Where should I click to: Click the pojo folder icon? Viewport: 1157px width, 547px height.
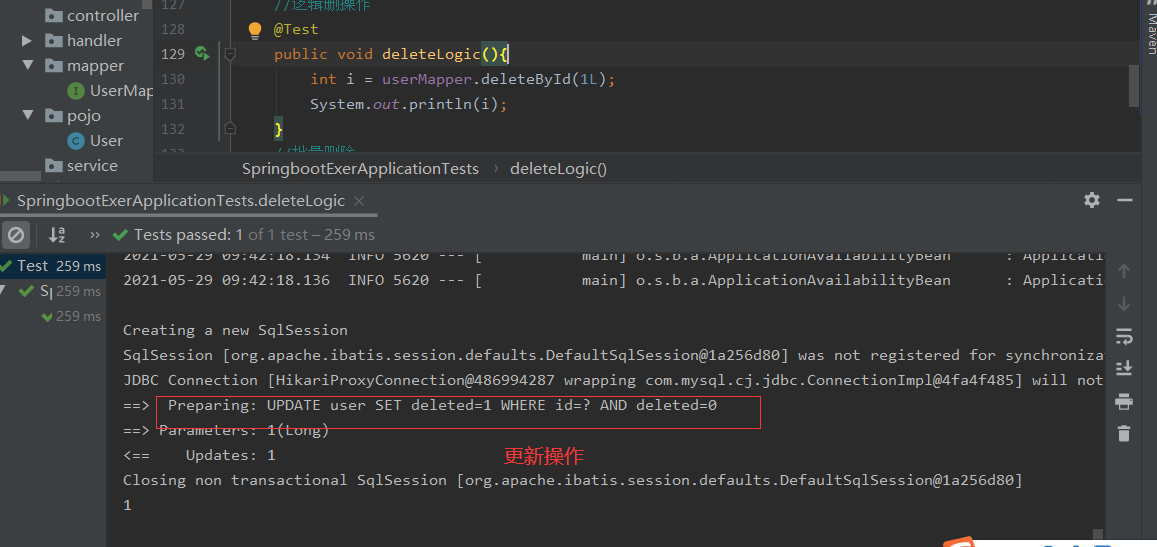[x=53, y=115]
